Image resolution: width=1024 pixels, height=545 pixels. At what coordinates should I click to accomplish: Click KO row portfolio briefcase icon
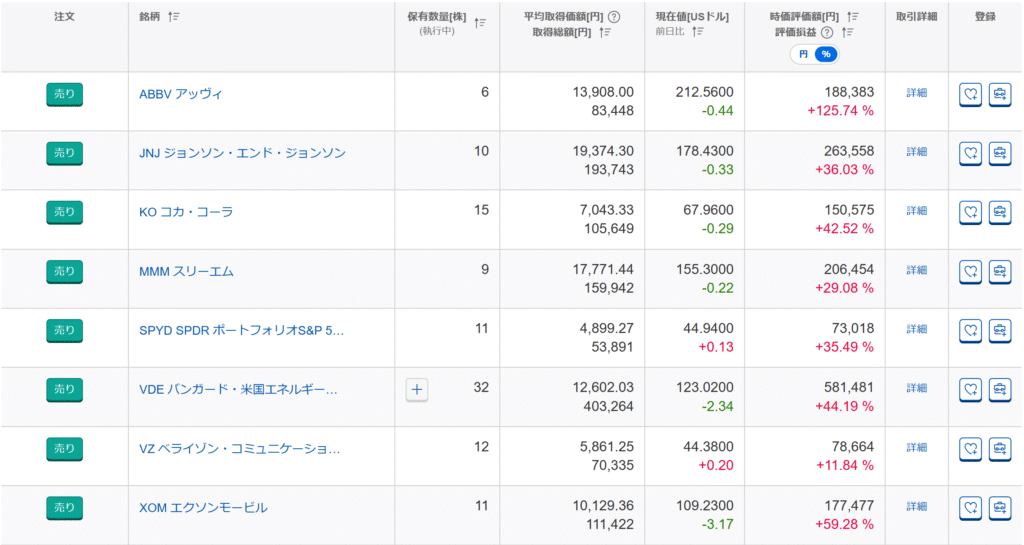point(1000,212)
